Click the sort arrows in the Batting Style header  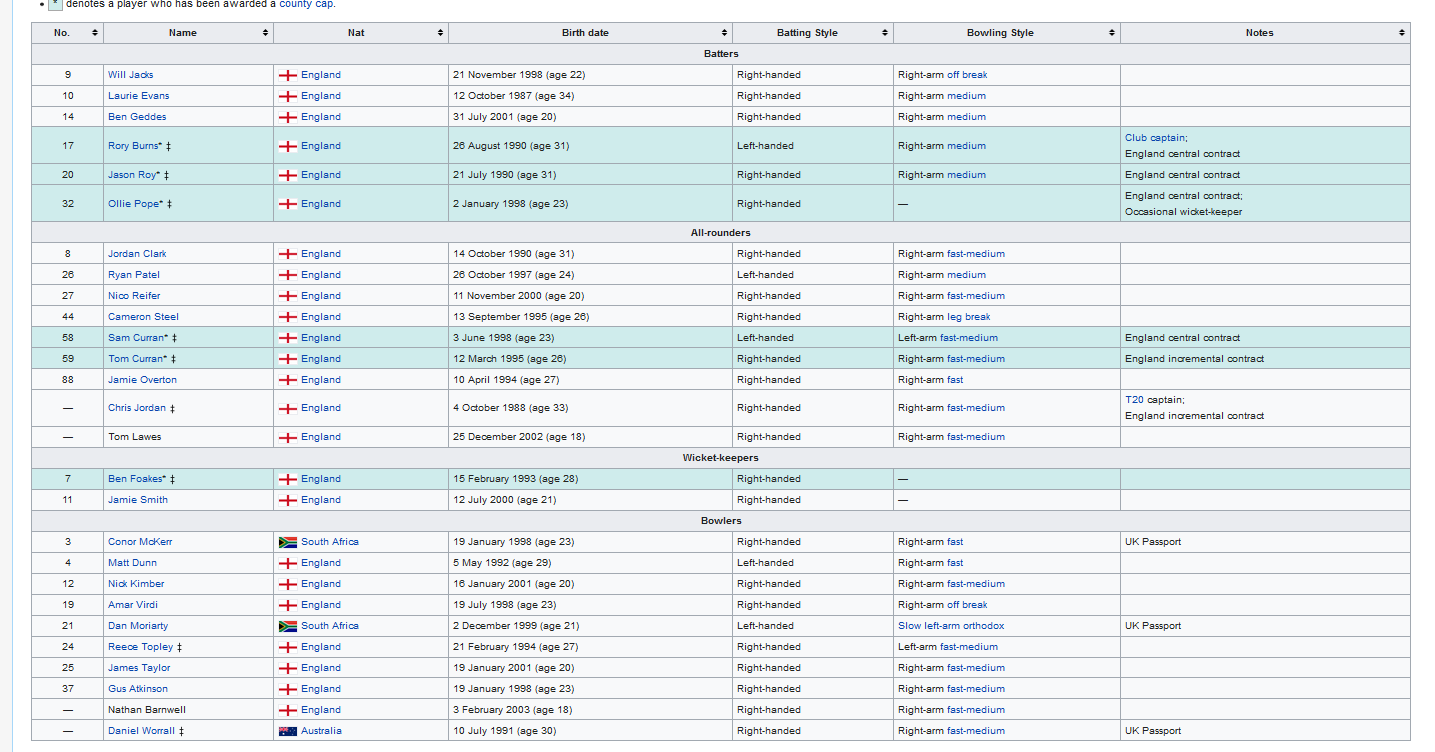(886, 33)
